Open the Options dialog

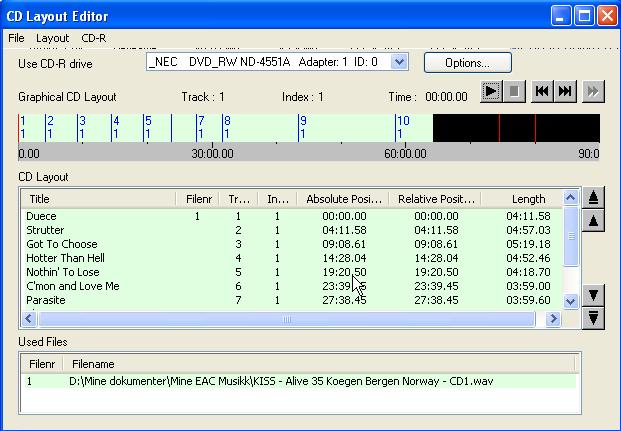[x=468, y=63]
